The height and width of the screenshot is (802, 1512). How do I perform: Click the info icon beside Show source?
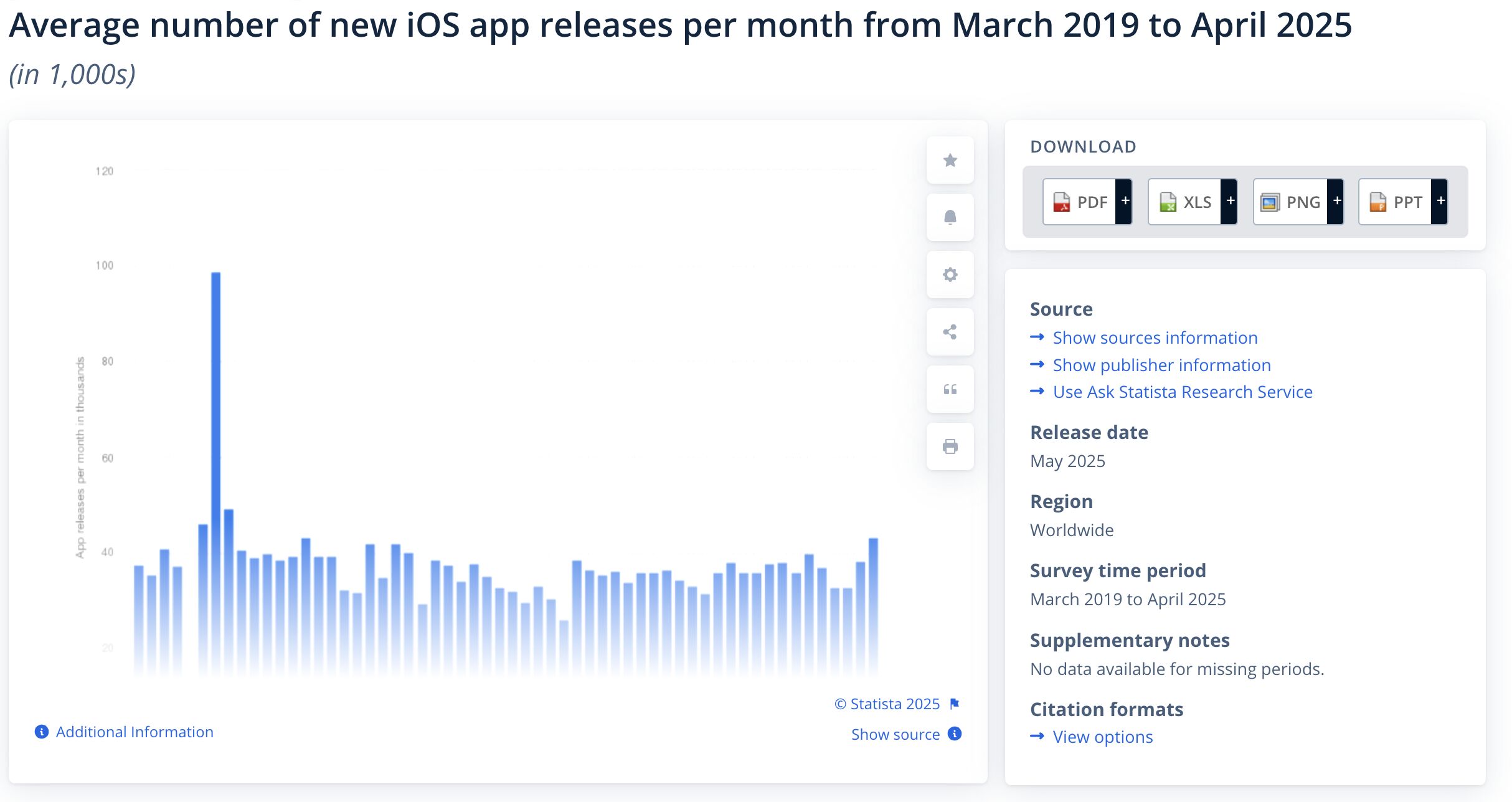click(954, 734)
